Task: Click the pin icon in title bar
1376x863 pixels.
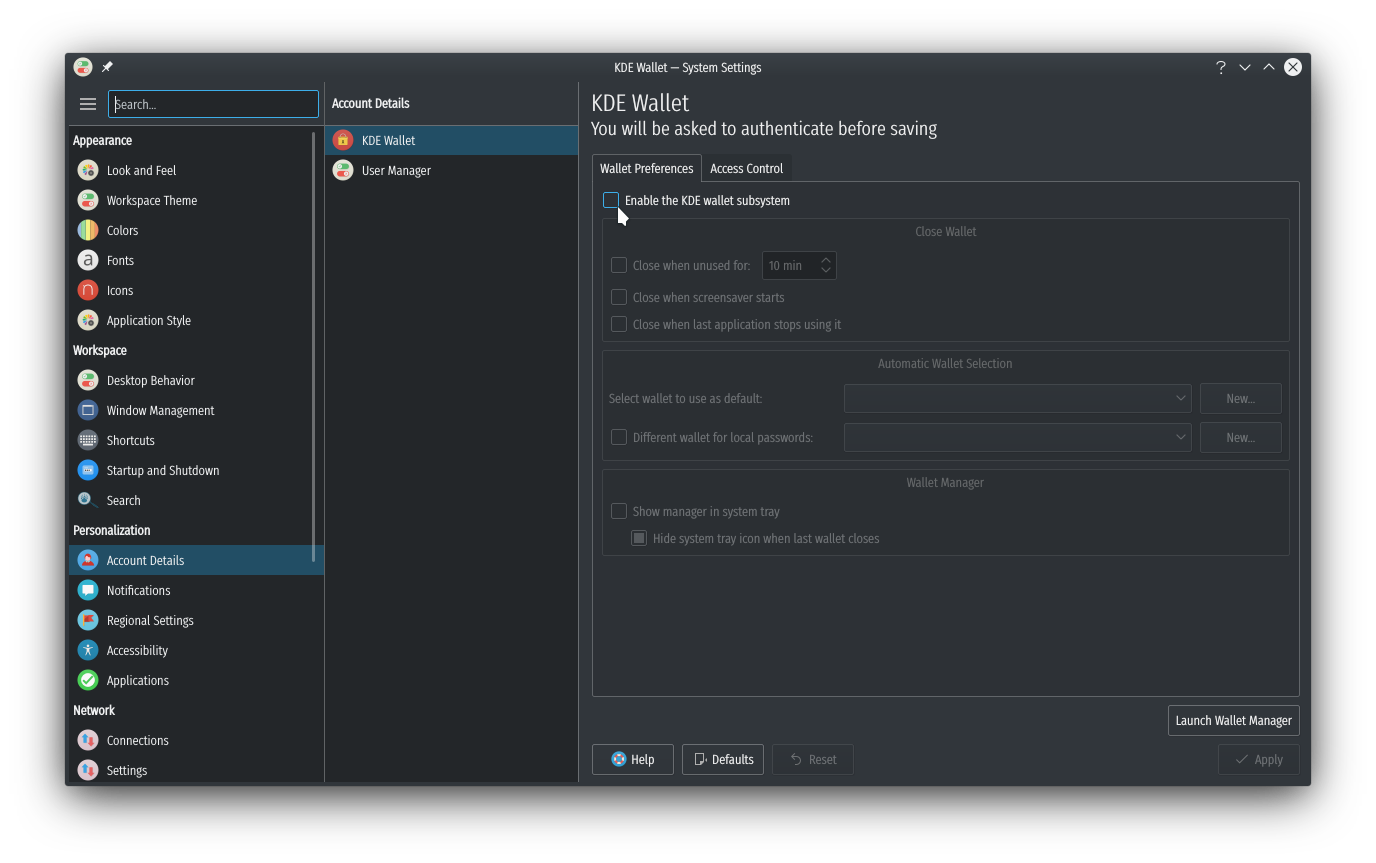Action: coord(107,67)
